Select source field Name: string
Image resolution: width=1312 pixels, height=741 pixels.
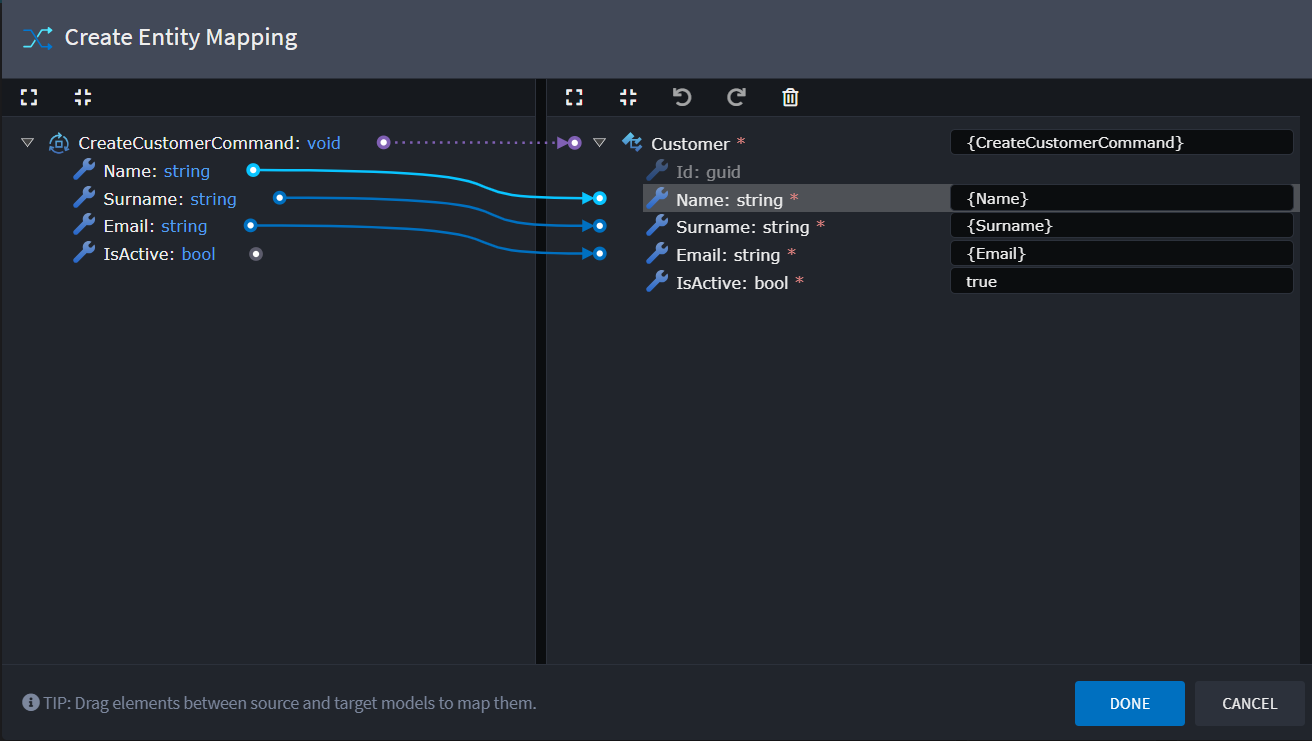(x=156, y=171)
